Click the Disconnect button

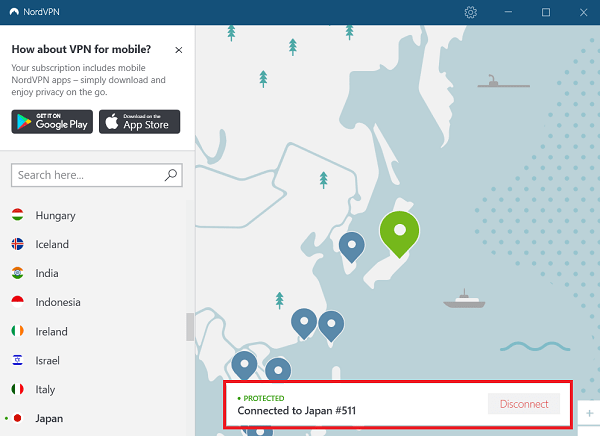pyautogui.click(x=524, y=404)
